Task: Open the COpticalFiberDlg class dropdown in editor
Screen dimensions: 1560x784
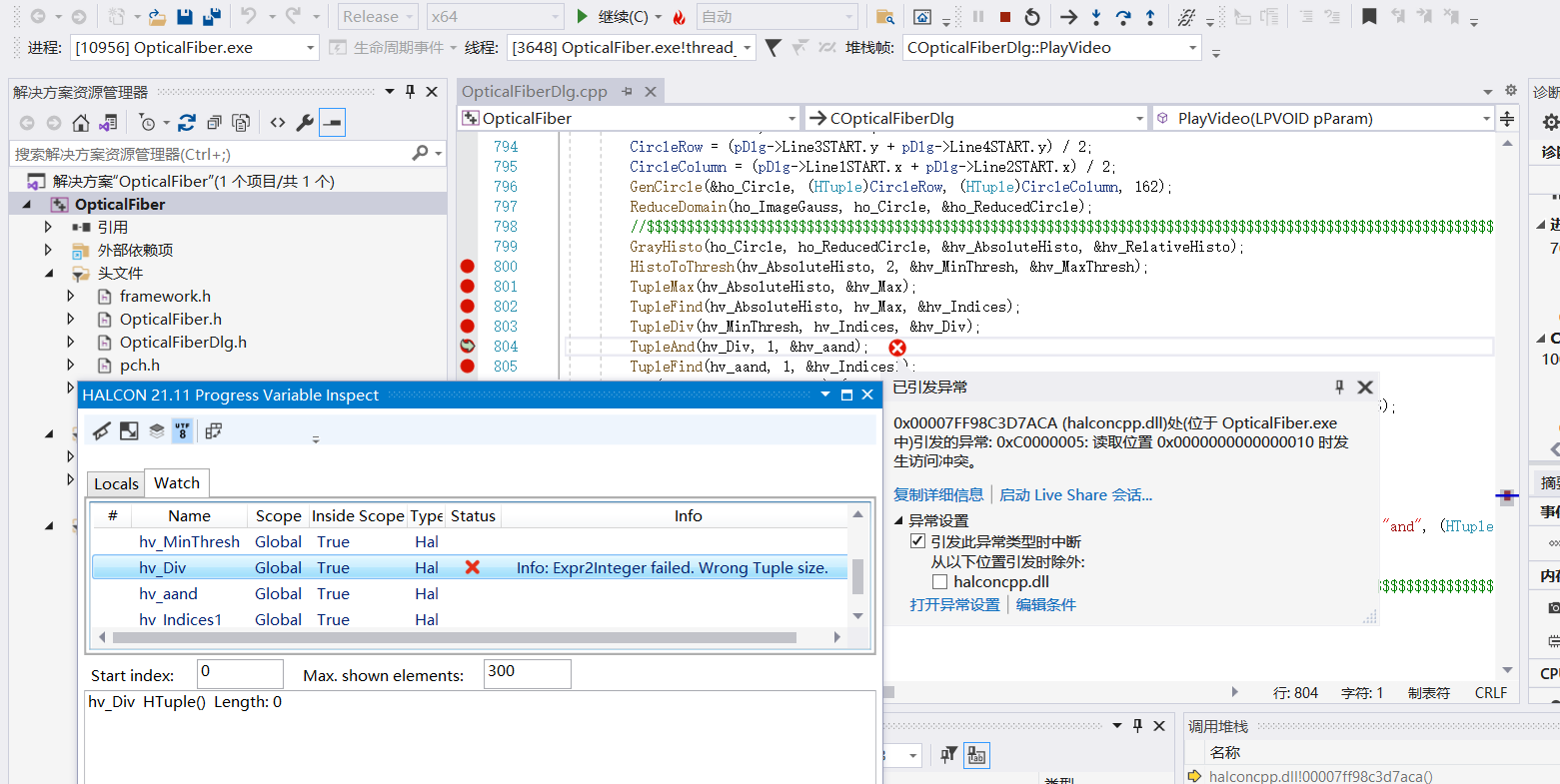Action: pos(976,118)
